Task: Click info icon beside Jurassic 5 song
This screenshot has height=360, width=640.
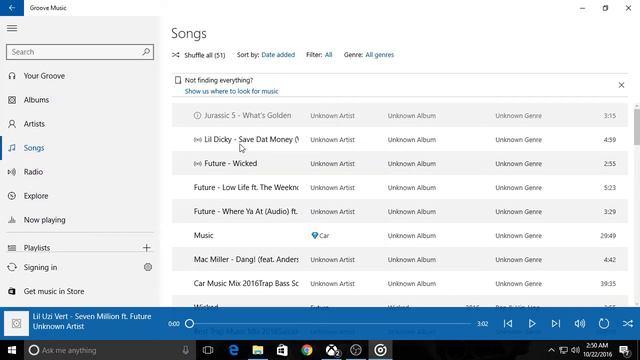Action: 197,116
